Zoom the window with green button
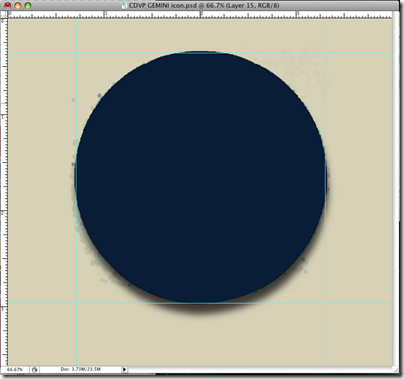Image resolution: width=404 pixels, height=379 pixels. [x=28, y=5]
